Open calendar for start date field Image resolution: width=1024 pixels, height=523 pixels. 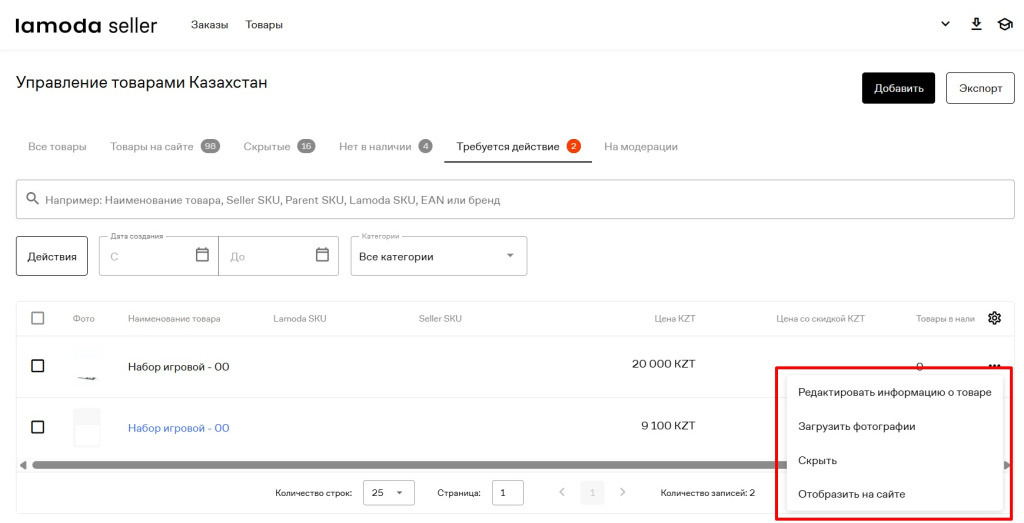click(202, 255)
